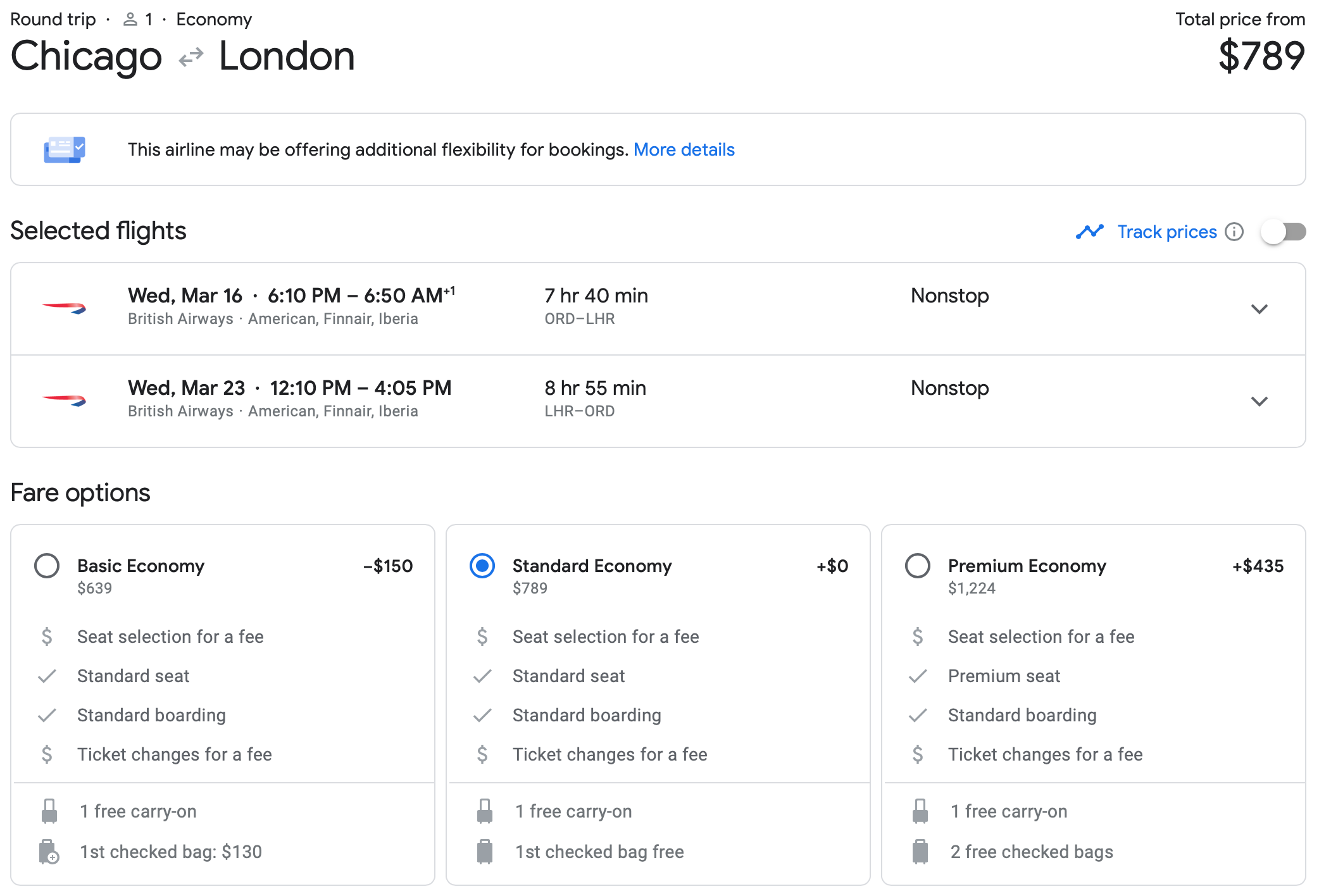The width and height of the screenshot is (1319, 896).
Task: Click British Airways logo on Mar 23 flight
Action: click(64, 401)
